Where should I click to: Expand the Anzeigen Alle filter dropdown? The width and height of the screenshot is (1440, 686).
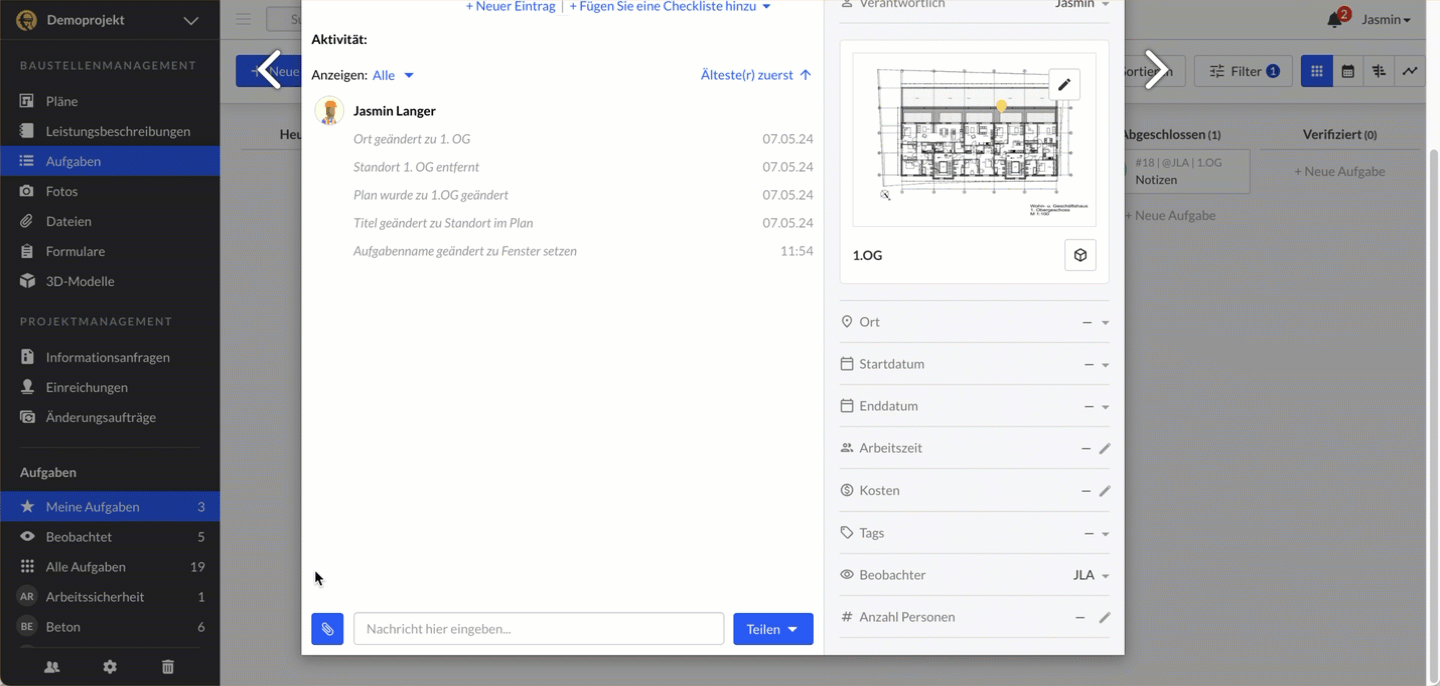pos(393,75)
